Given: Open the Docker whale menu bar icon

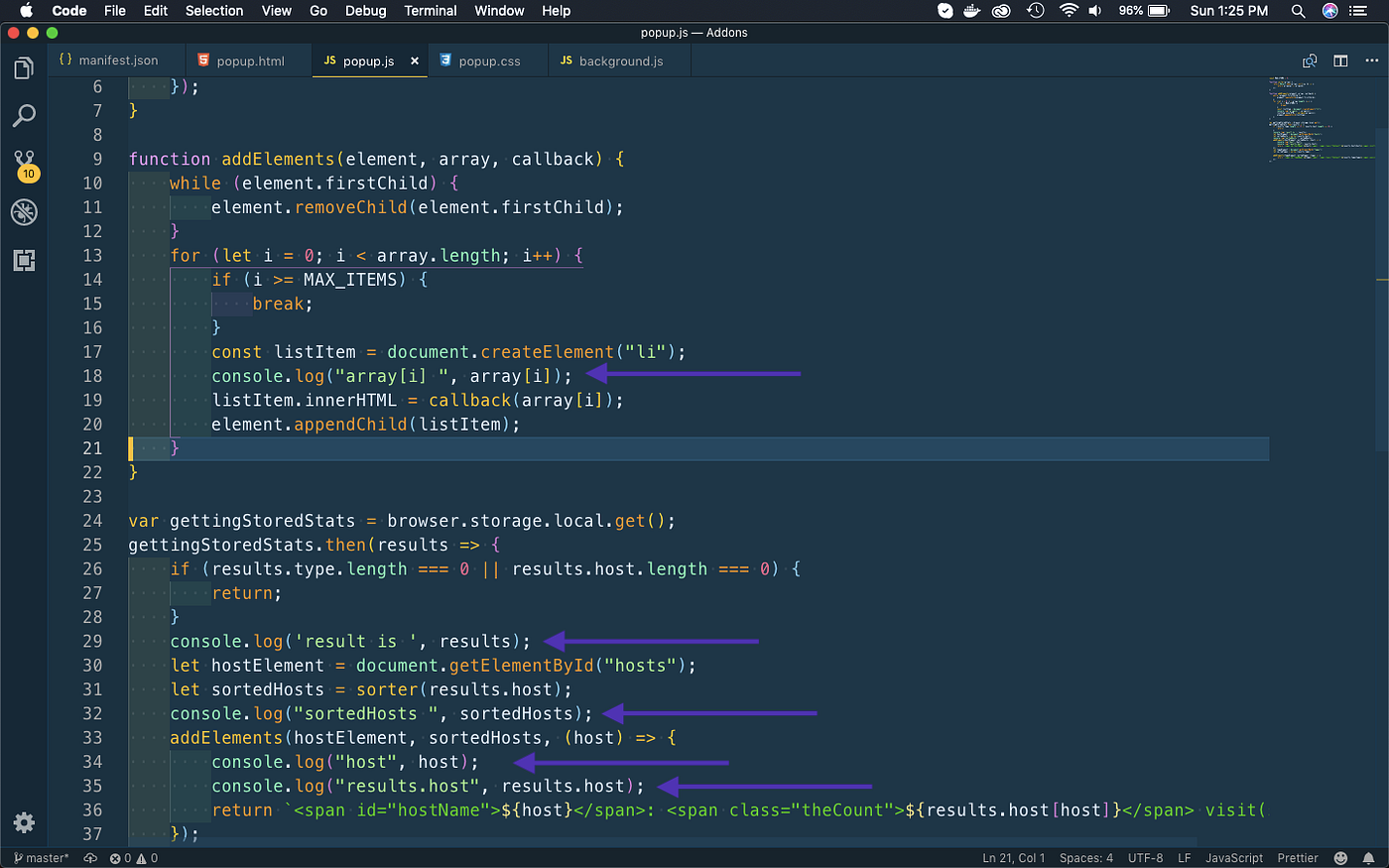Looking at the screenshot, I should coord(972,11).
